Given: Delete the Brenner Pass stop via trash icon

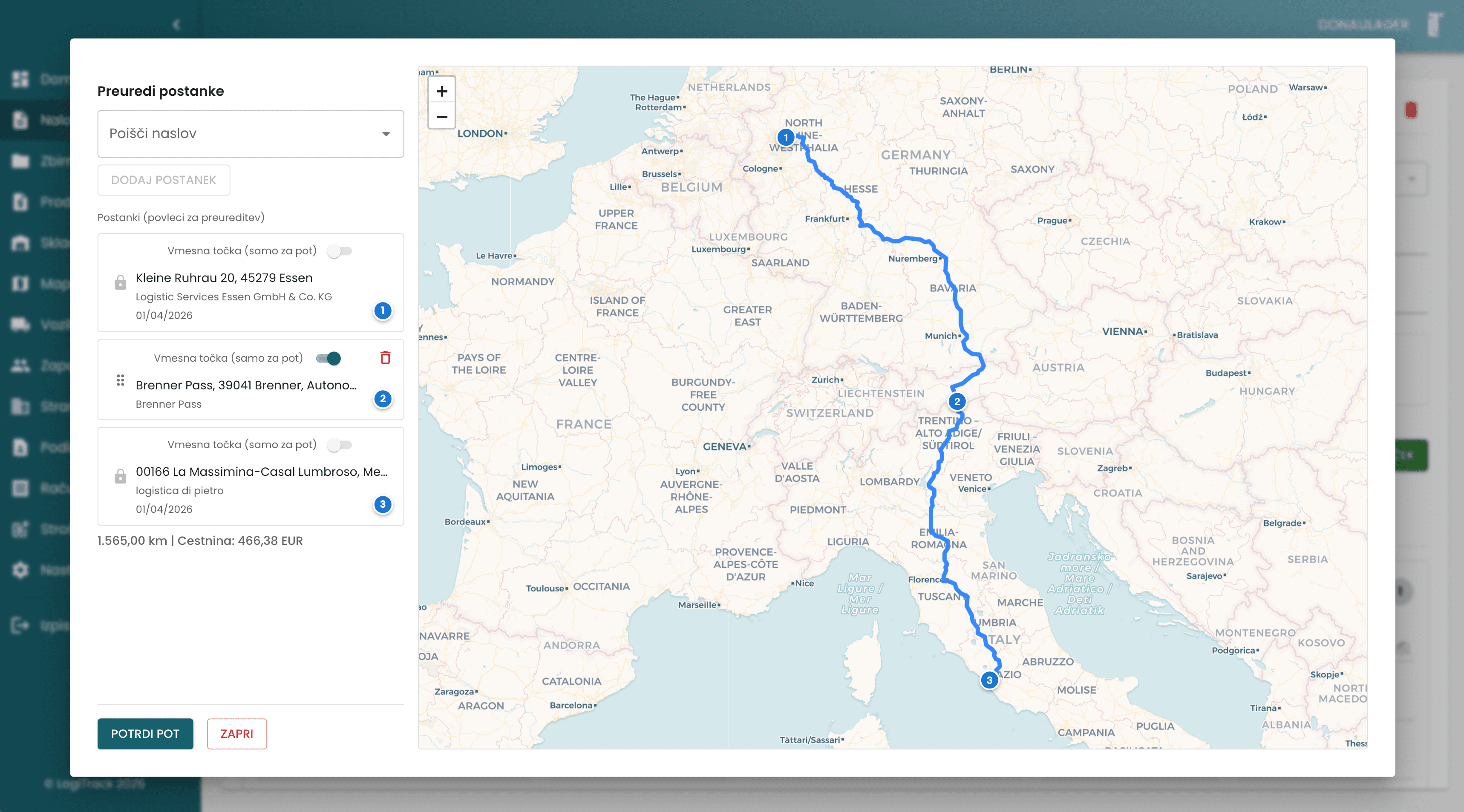Looking at the screenshot, I should pos(386,358).
